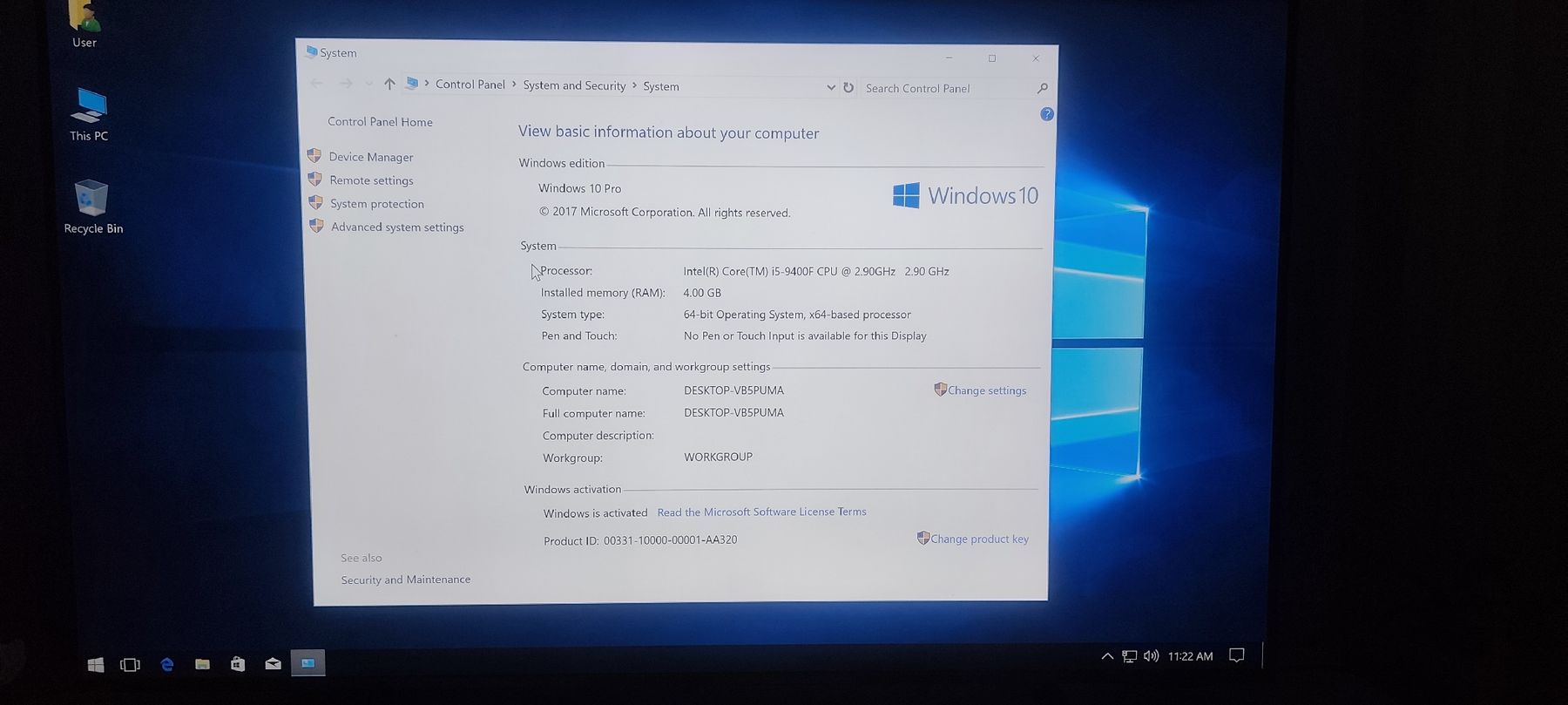The width and height of the screenshot is (1568, 705).
Task: Click the search magnifier icon
Action: [1043, 88]
